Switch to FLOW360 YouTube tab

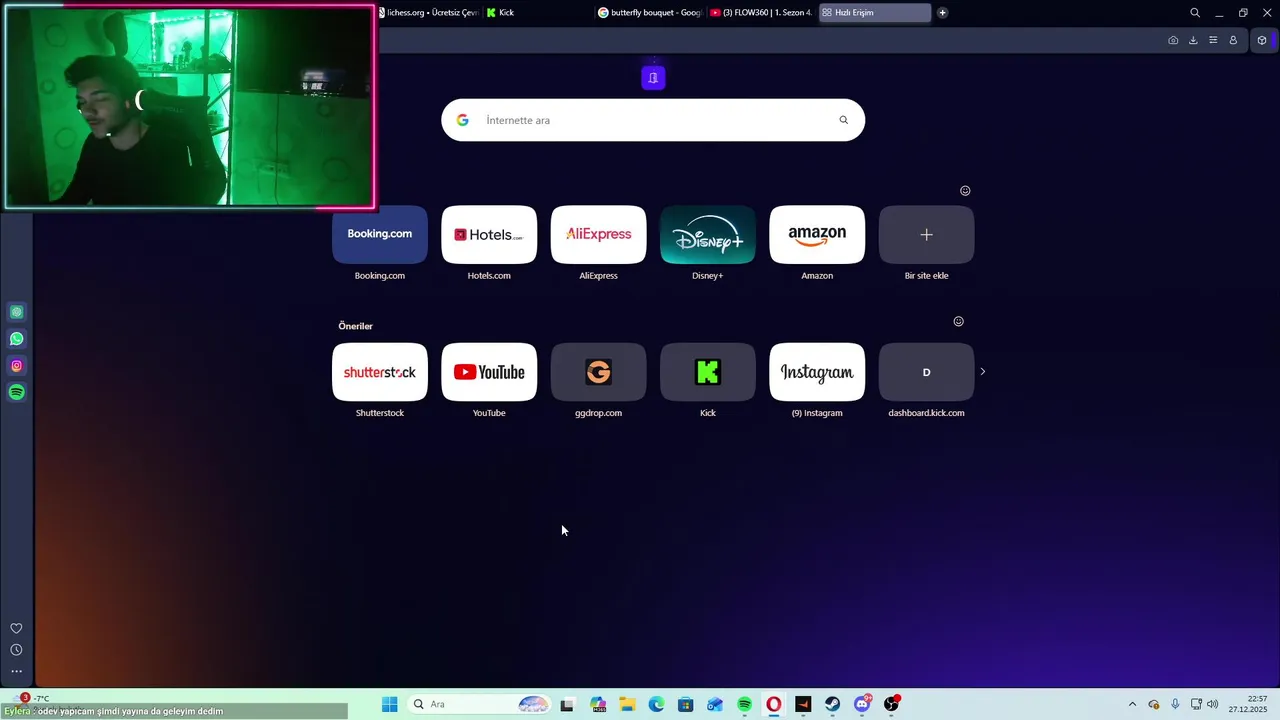(x=761, y=13)
